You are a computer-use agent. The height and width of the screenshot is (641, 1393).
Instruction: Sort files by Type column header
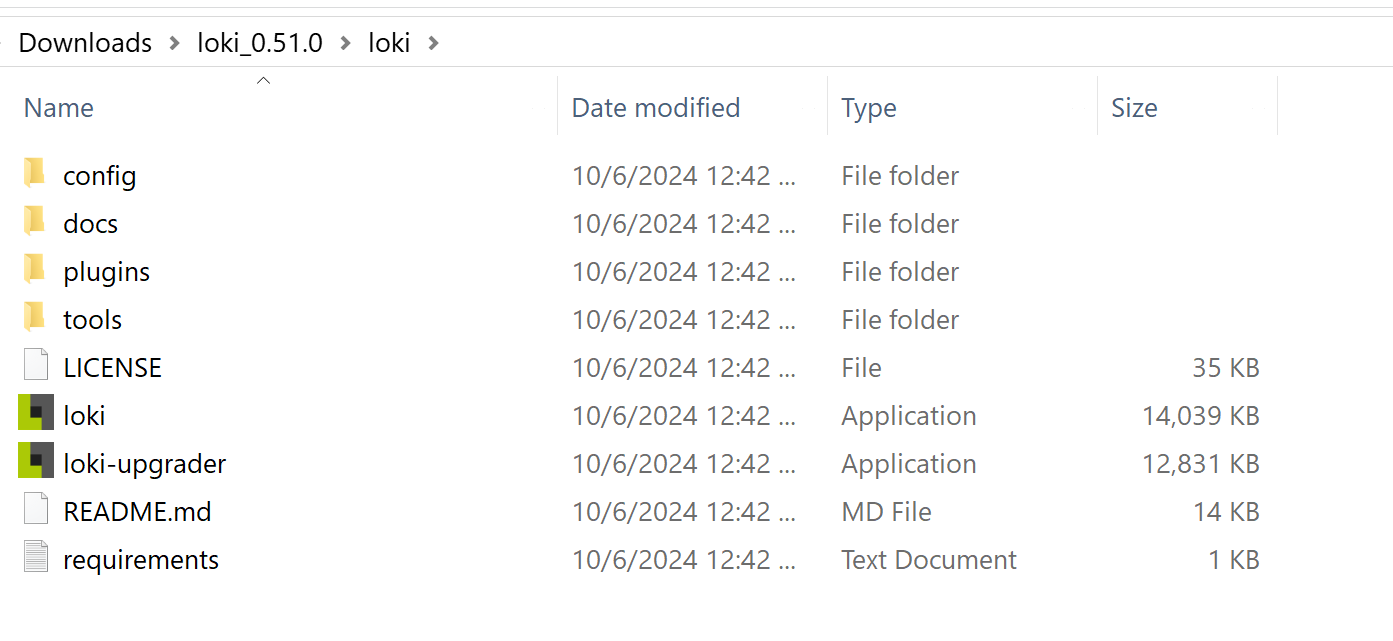(x=869, y=108)
